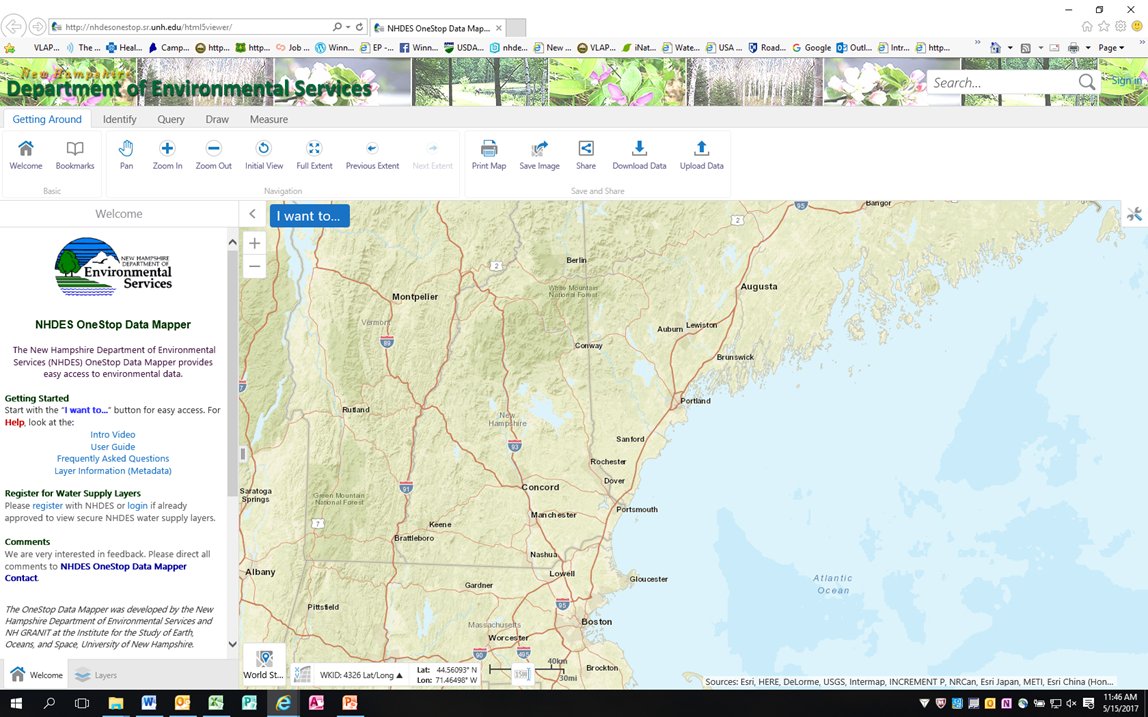Viewport: 1148px width, 717px height.
Task: Open browser favorites star icon
Action: 1103,26
